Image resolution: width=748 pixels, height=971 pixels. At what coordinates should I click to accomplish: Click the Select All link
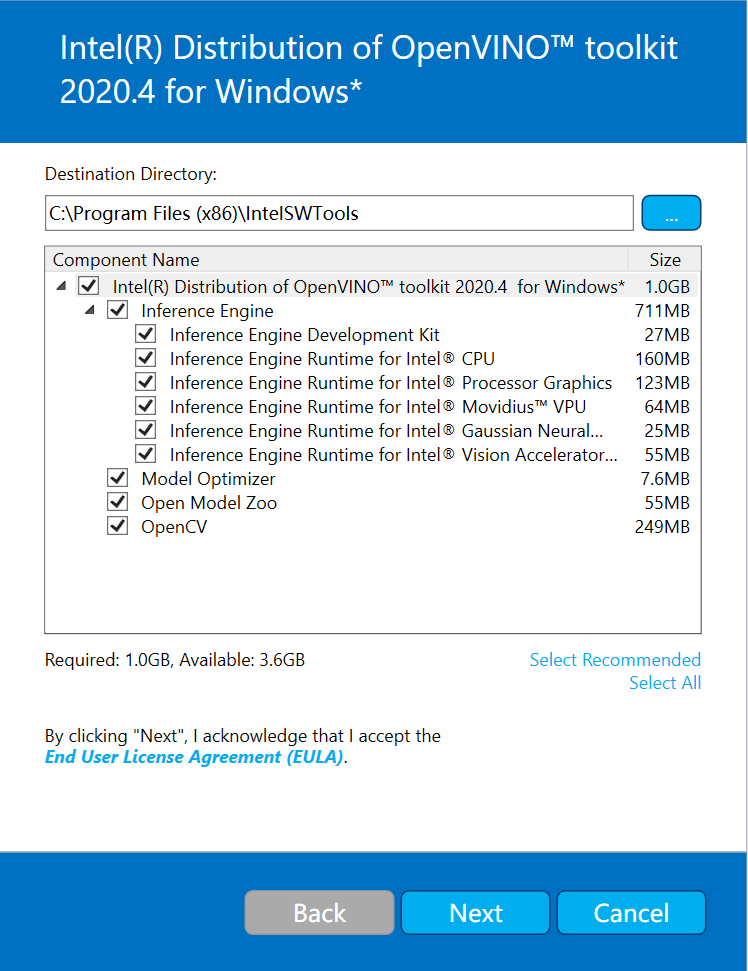664,683
